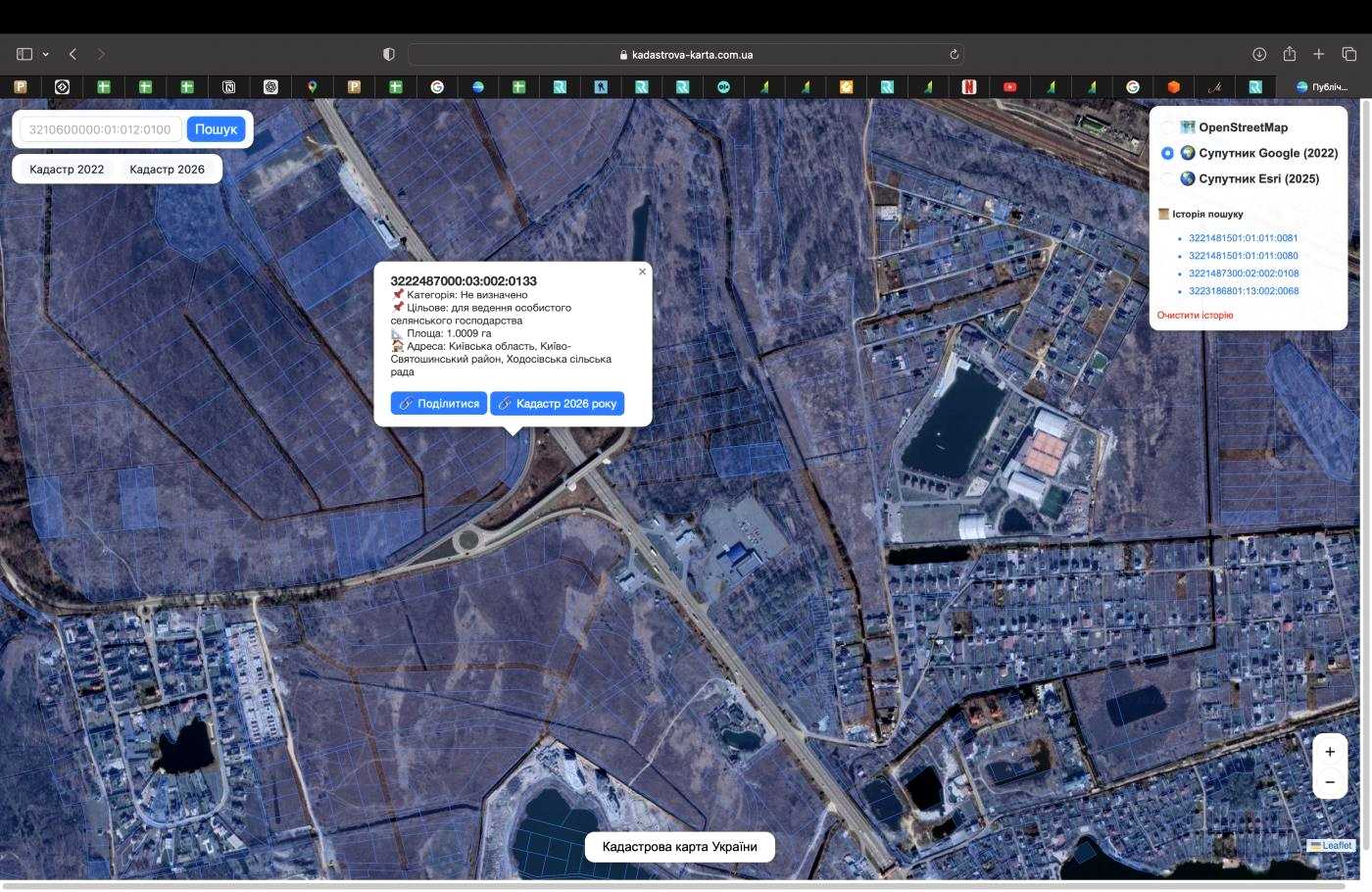The image size is (1372, 892).
Task: Show the tab overview icon
Action: click(1349, 54)
